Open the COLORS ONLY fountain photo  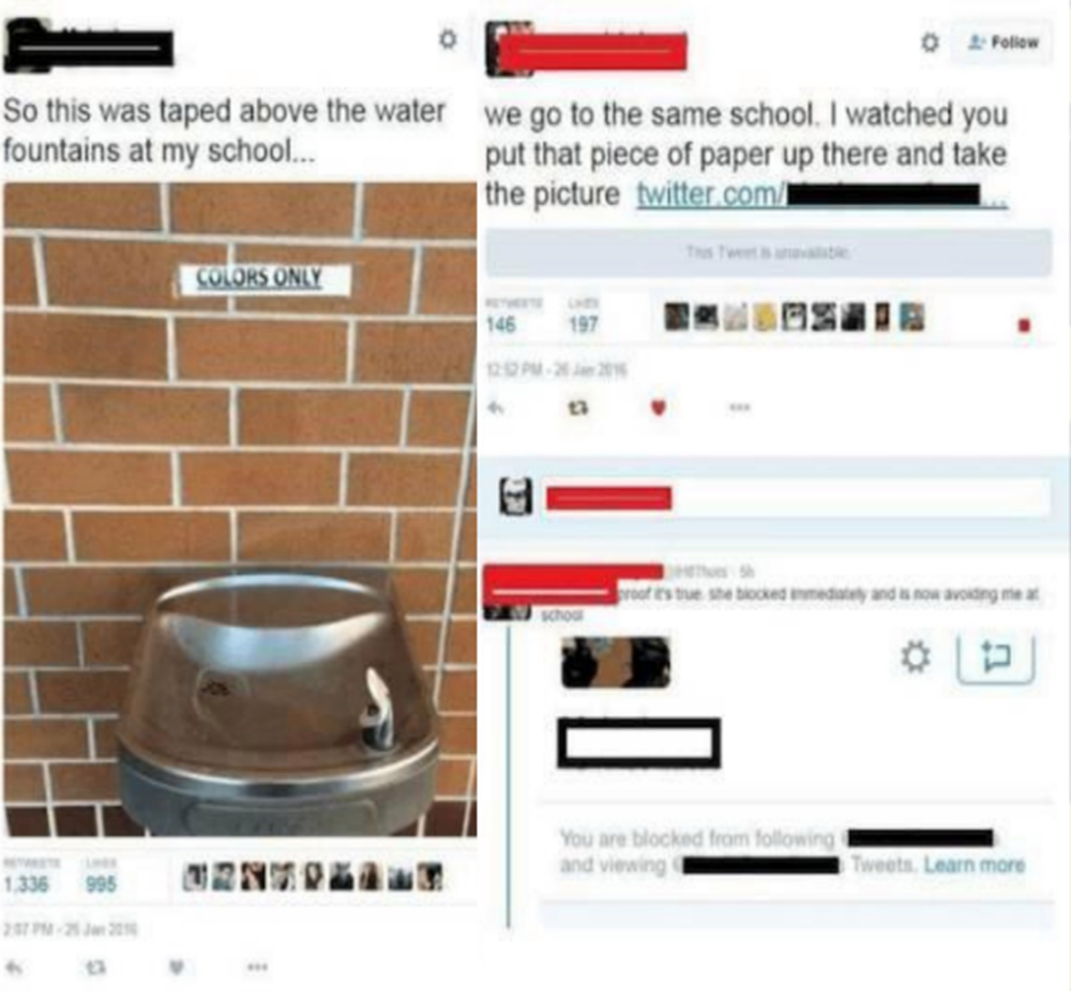click(x=240, y=510)
